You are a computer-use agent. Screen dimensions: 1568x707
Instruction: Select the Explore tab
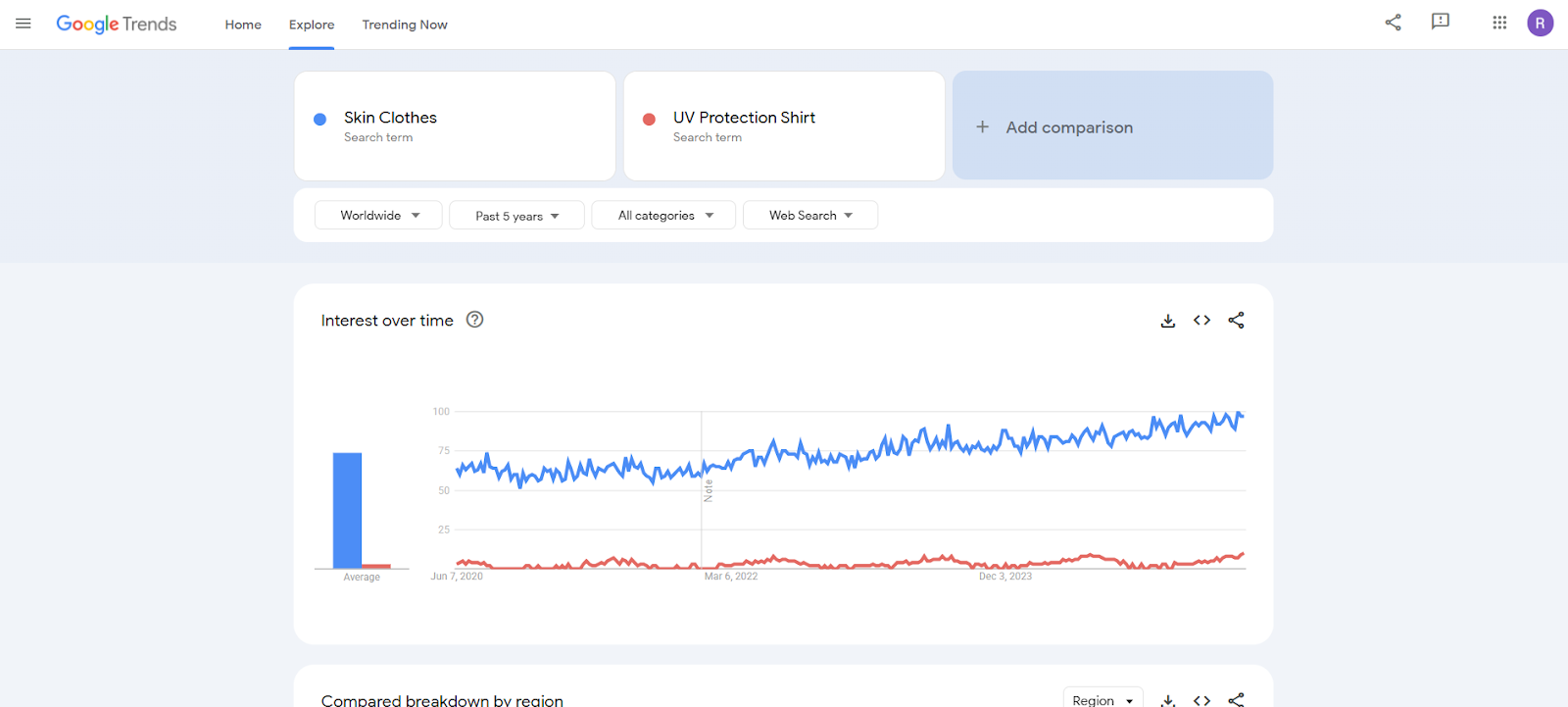point(312,25)
